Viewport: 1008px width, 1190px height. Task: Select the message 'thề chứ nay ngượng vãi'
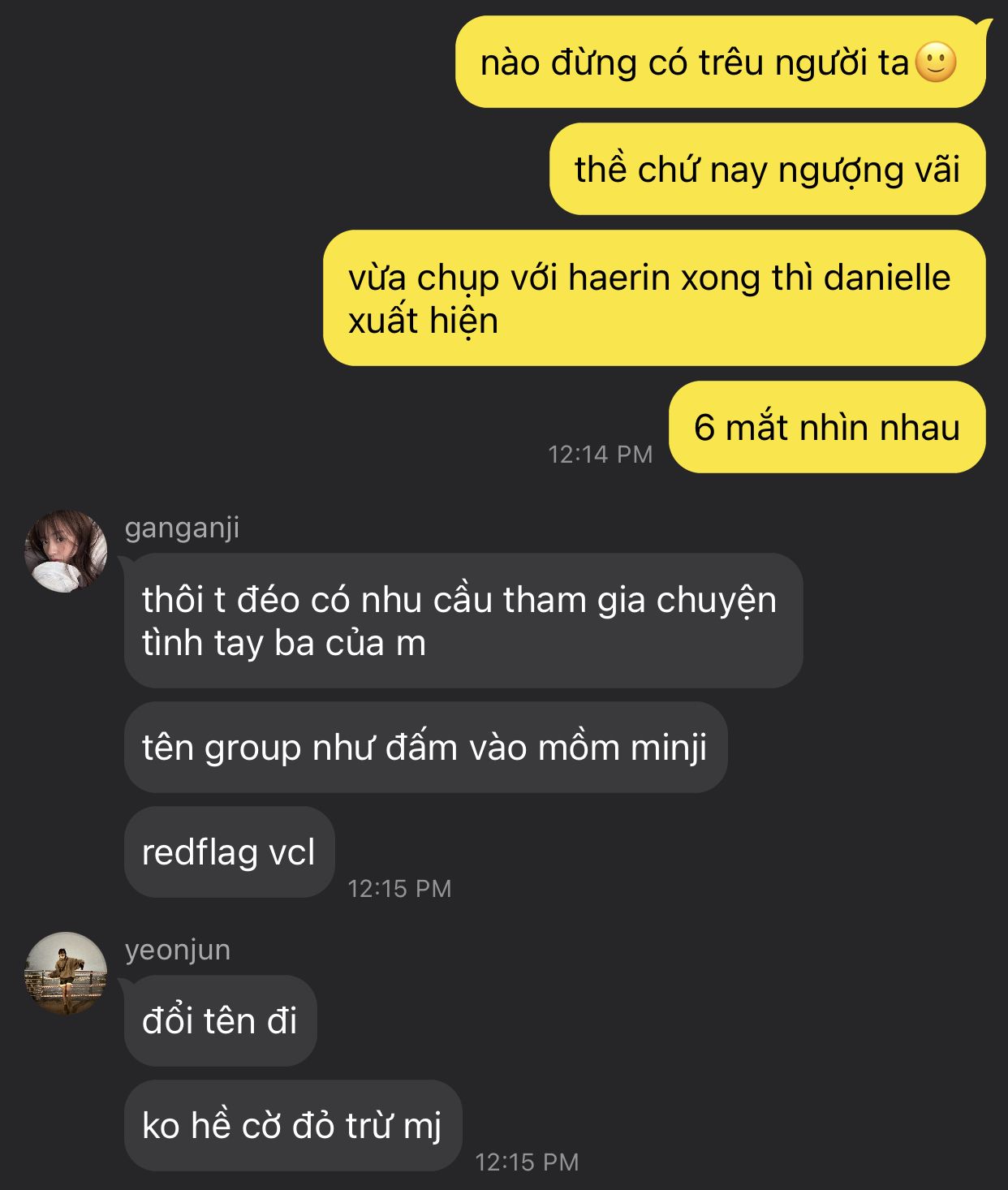767,169
